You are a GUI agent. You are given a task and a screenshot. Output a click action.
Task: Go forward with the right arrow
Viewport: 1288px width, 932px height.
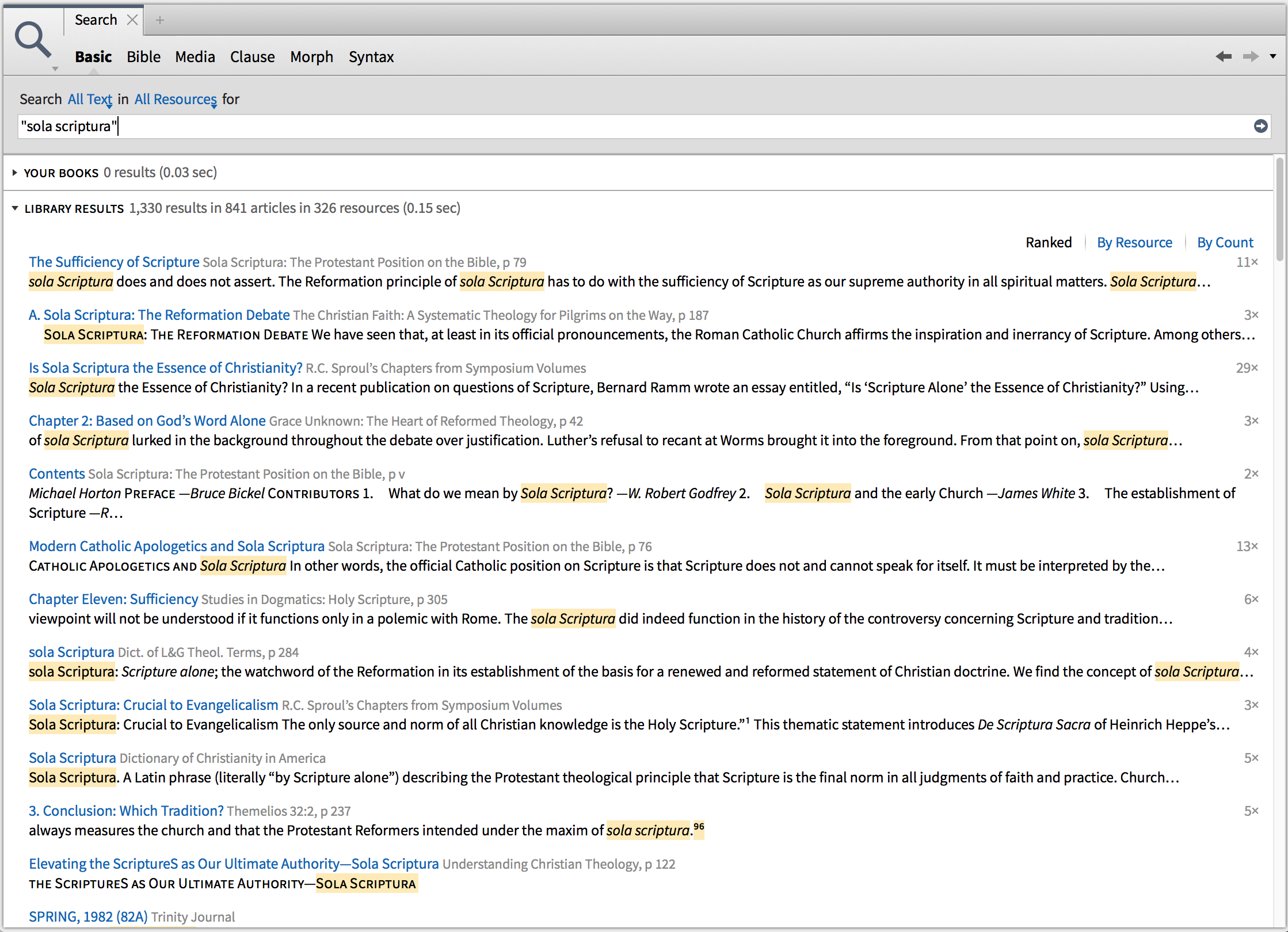(x=1250, y=56)
